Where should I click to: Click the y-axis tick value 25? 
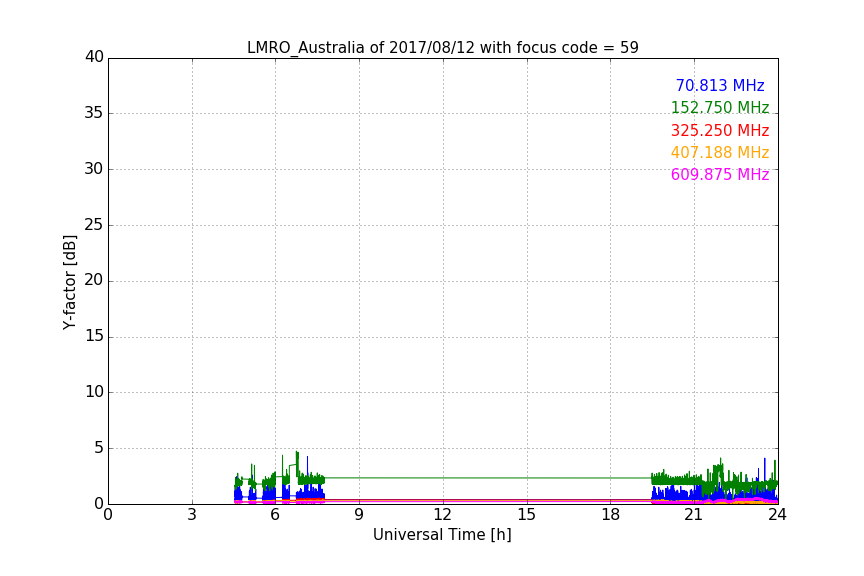pyautogui.click(x=94, y=225)
